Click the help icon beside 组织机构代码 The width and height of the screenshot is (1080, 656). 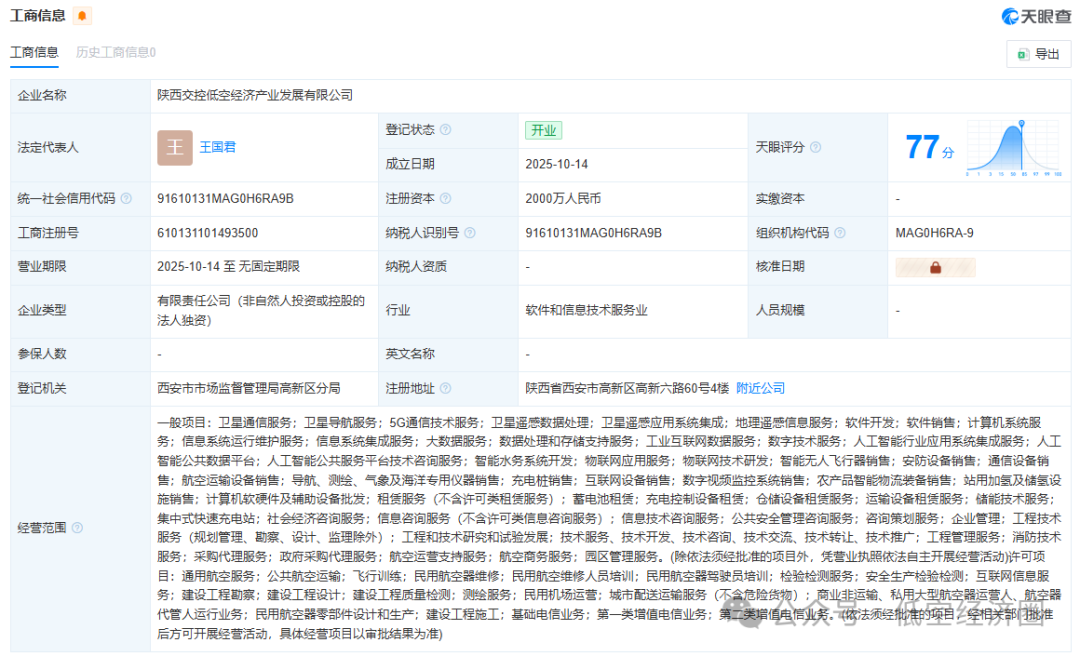click(x=840, y=233)
